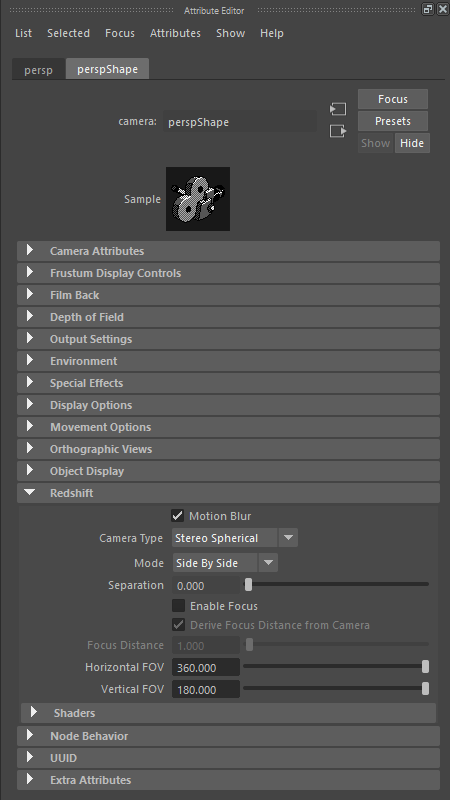The image size is (450, 800).
Task: Click the input connection arrow icon
Action: [x=338, y=109]
